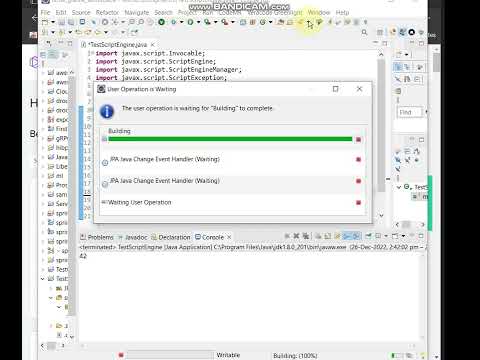Viewport: 480px width, 360px height.
Task: Switch to the Javadoc tab
Action: point(133,237)
